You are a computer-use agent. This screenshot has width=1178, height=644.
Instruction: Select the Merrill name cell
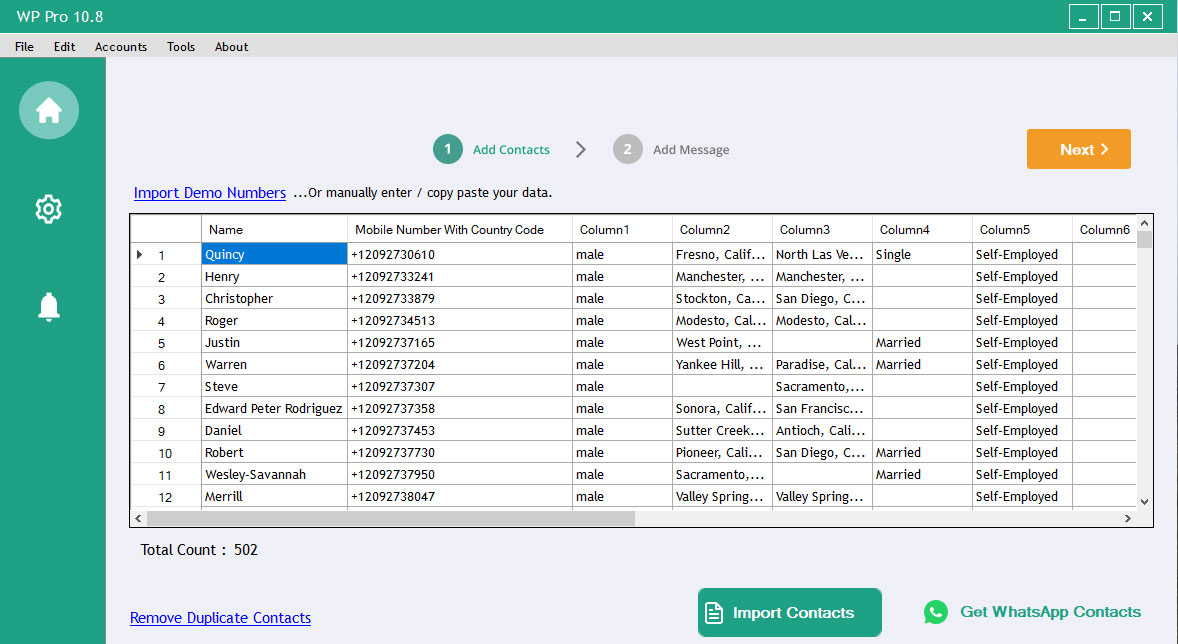click(x=274, y=497)
